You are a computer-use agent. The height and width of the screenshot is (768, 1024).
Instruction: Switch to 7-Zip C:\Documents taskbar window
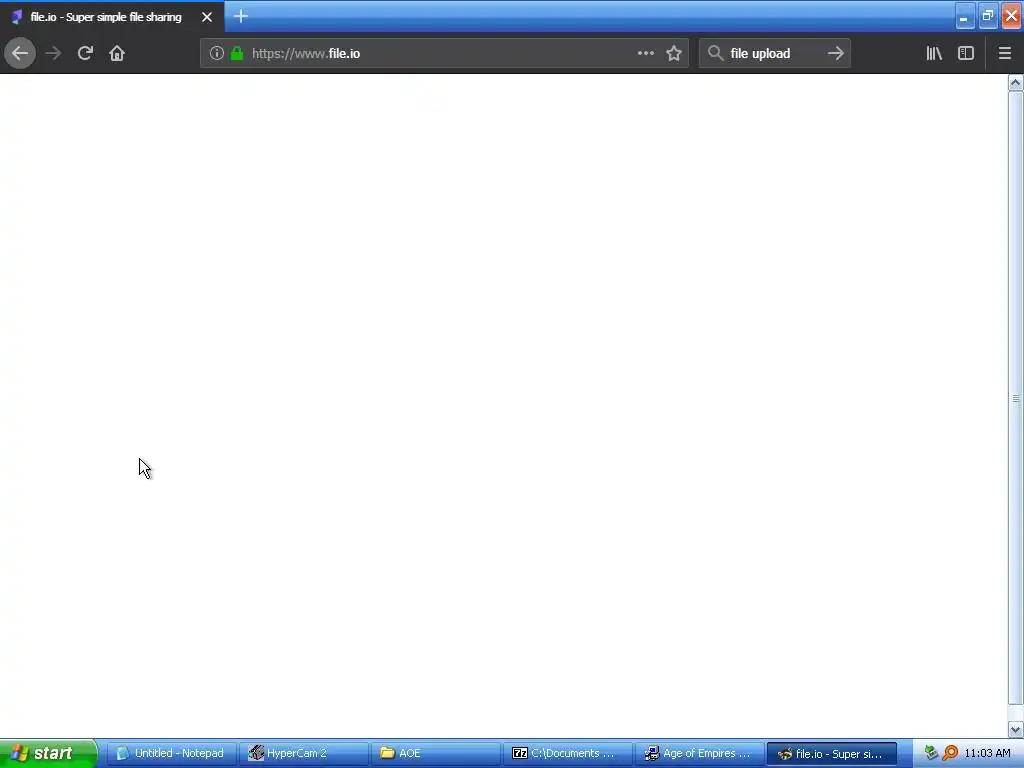[568, 753]
